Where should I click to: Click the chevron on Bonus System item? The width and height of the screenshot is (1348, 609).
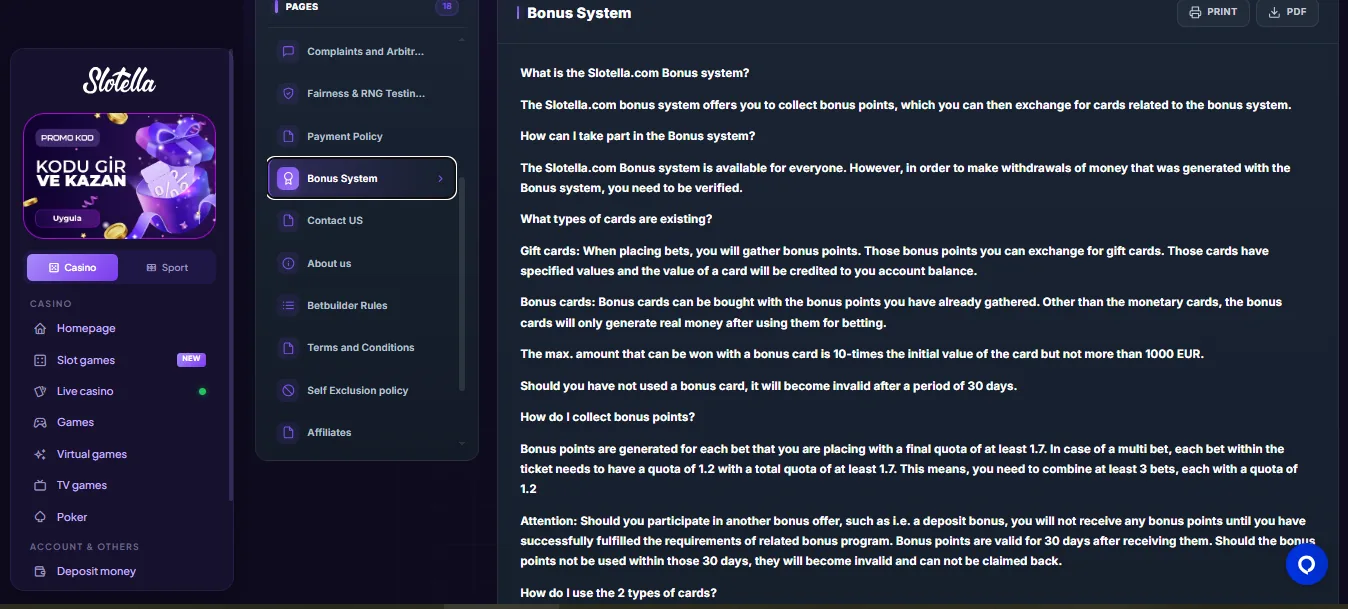point(440,179)
